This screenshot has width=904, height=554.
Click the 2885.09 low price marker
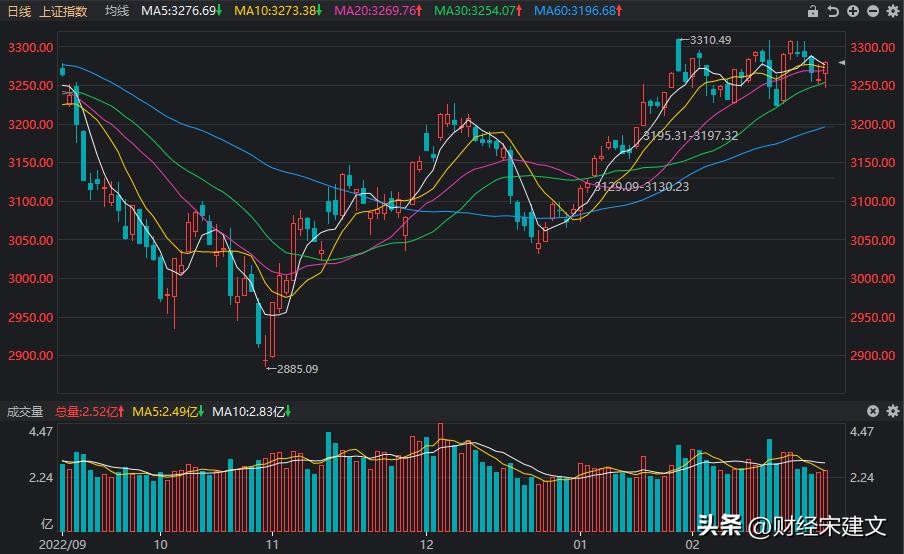(x=296, y=369)
